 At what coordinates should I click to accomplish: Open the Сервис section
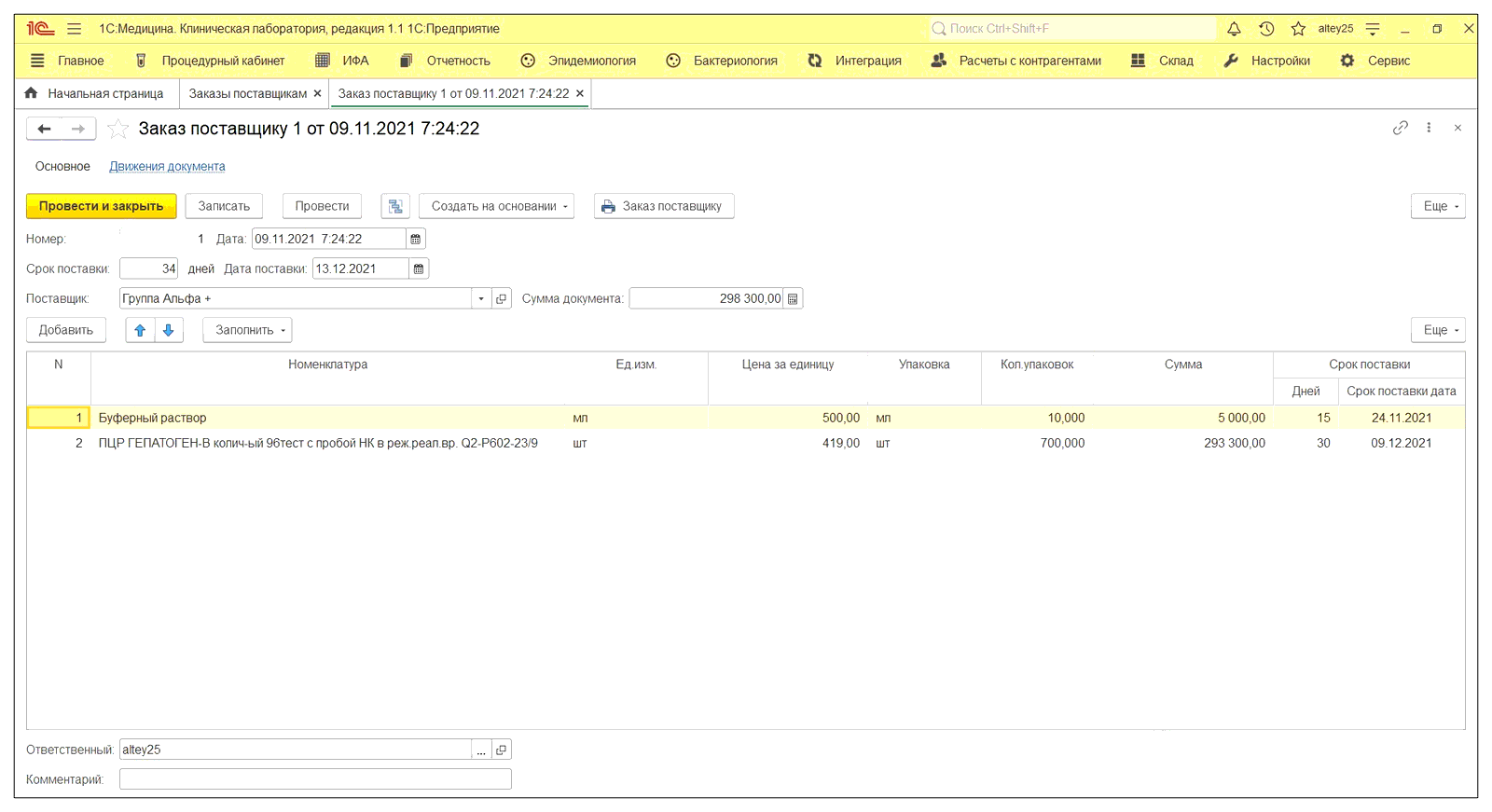[1375, 61]
